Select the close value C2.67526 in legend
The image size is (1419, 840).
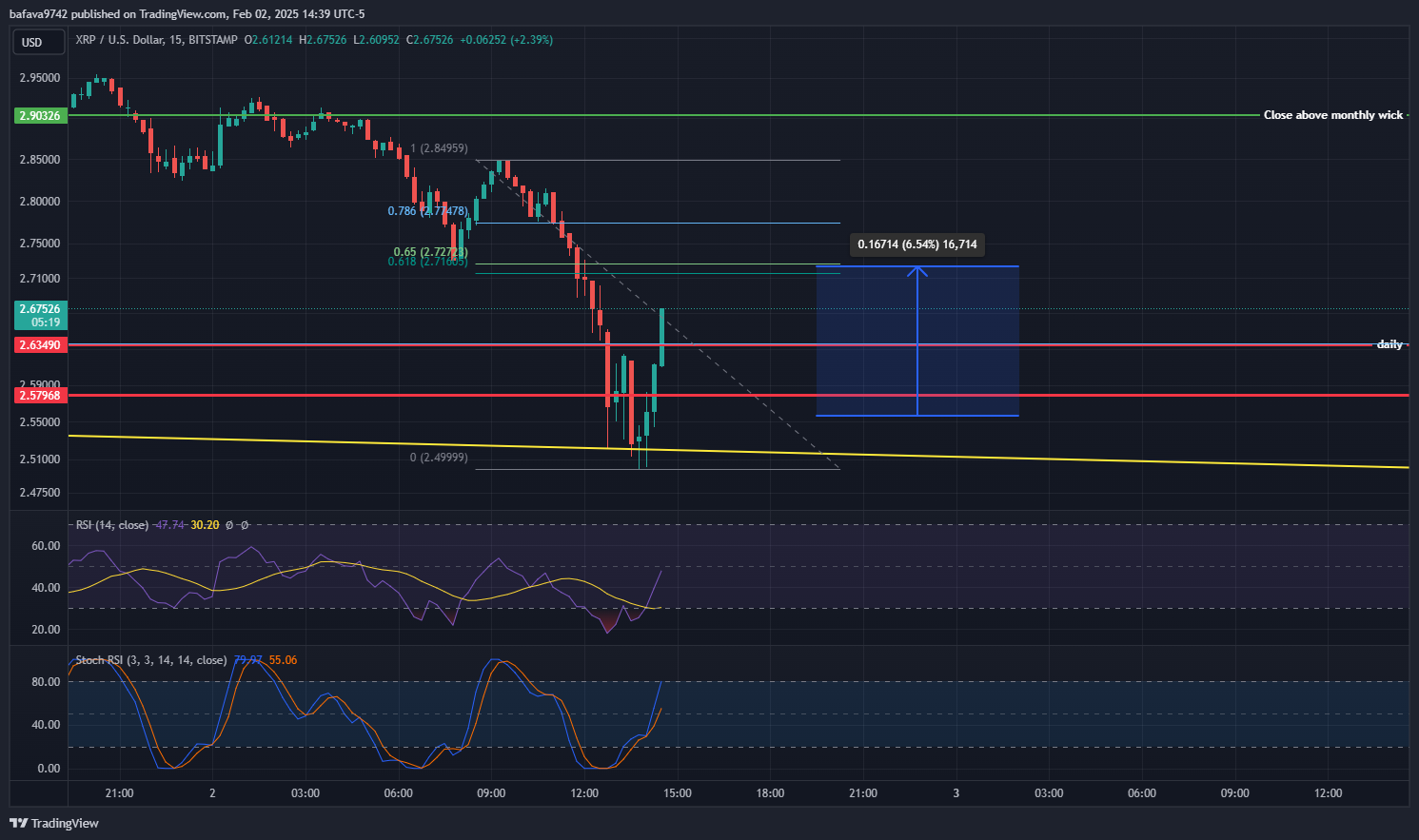point(429,40)
